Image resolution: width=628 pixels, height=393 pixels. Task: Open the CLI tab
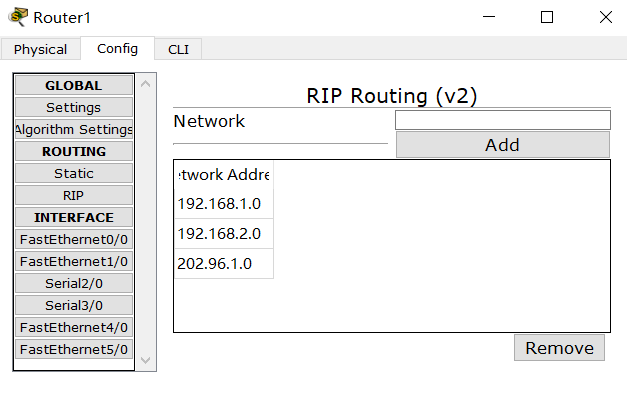coord(178,49)
